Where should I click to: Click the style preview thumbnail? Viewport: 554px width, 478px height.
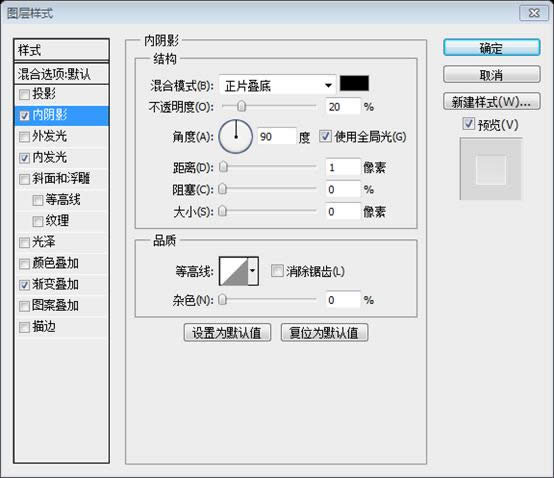tap(491, 169)
